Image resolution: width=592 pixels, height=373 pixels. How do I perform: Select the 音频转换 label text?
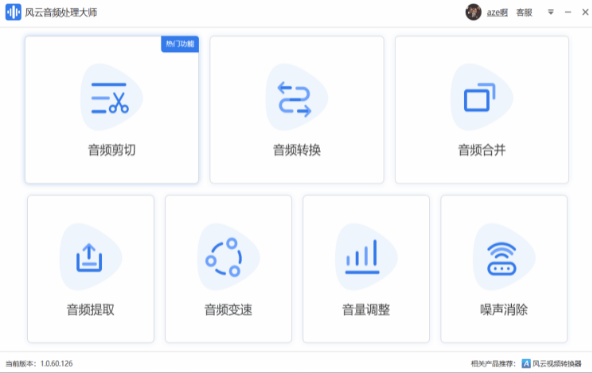(297, 150)
